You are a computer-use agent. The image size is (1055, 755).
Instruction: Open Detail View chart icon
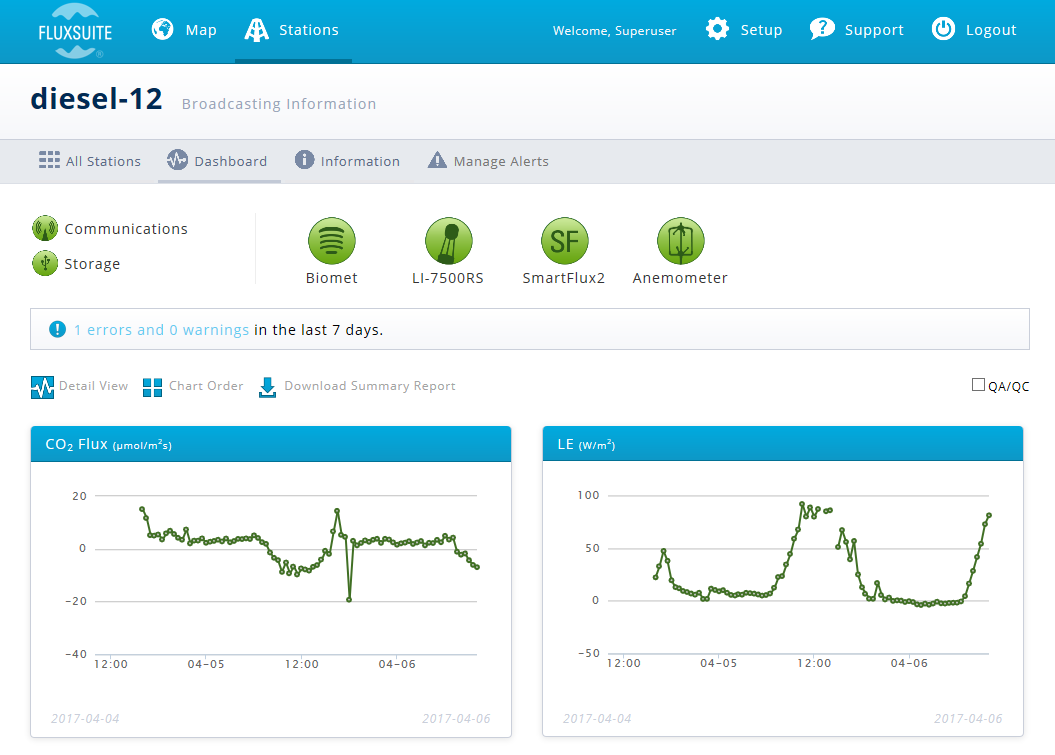(42, 387)
